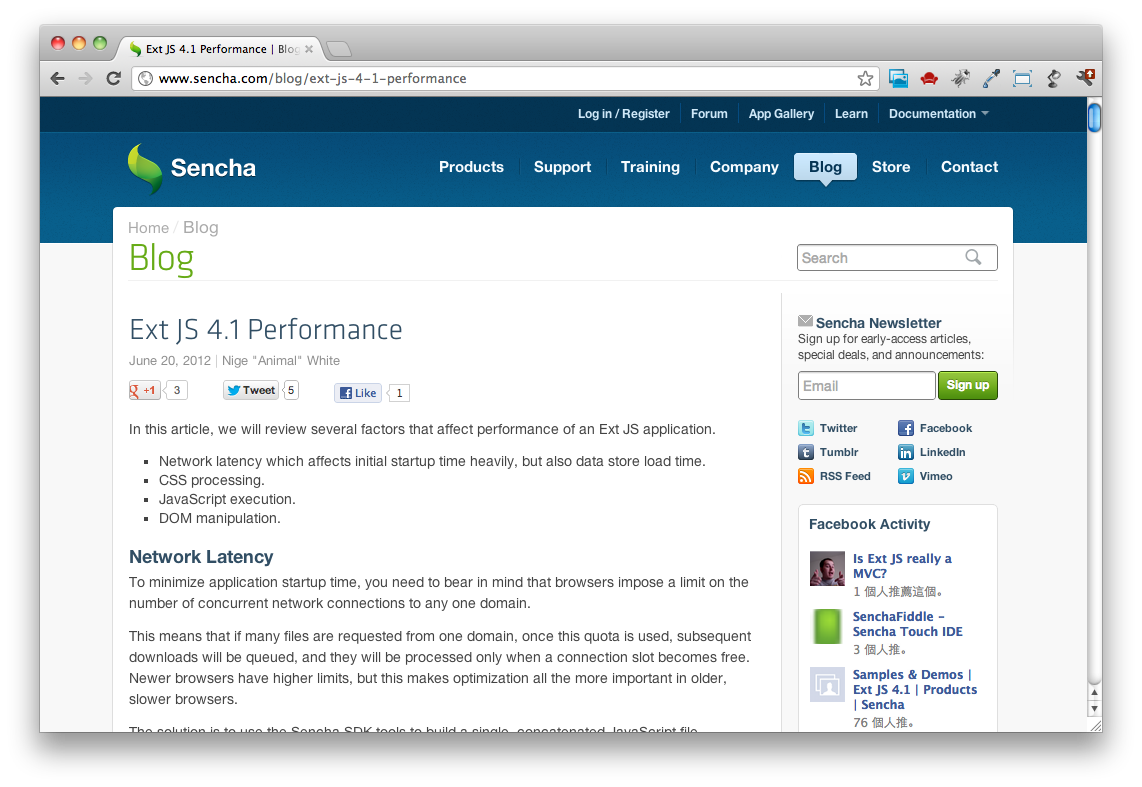Viewport: 1142px width, 787px height.
Task: Click the Vimeo icon
Action: [x=905, y=476]
